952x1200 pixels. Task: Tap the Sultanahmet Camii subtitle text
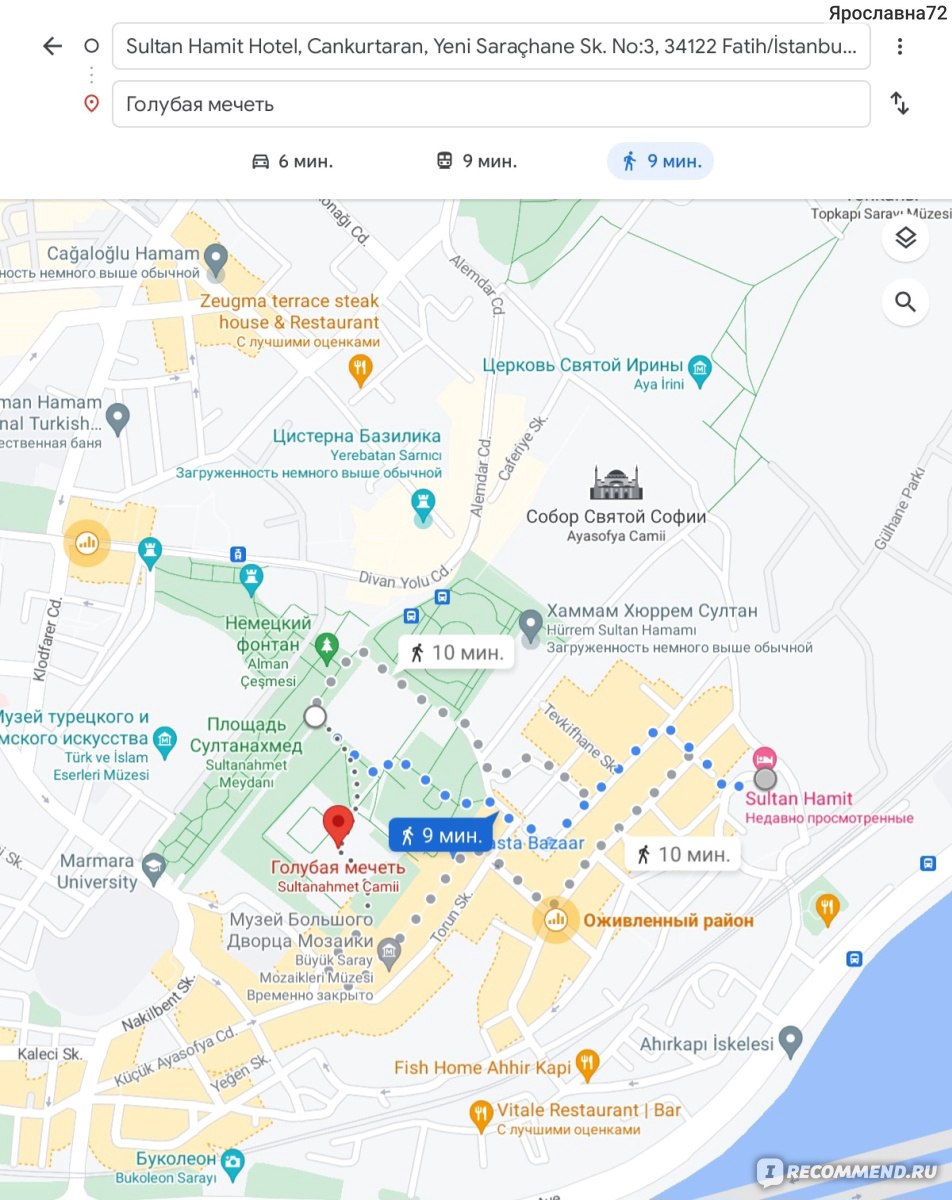(x=339, y=886)
